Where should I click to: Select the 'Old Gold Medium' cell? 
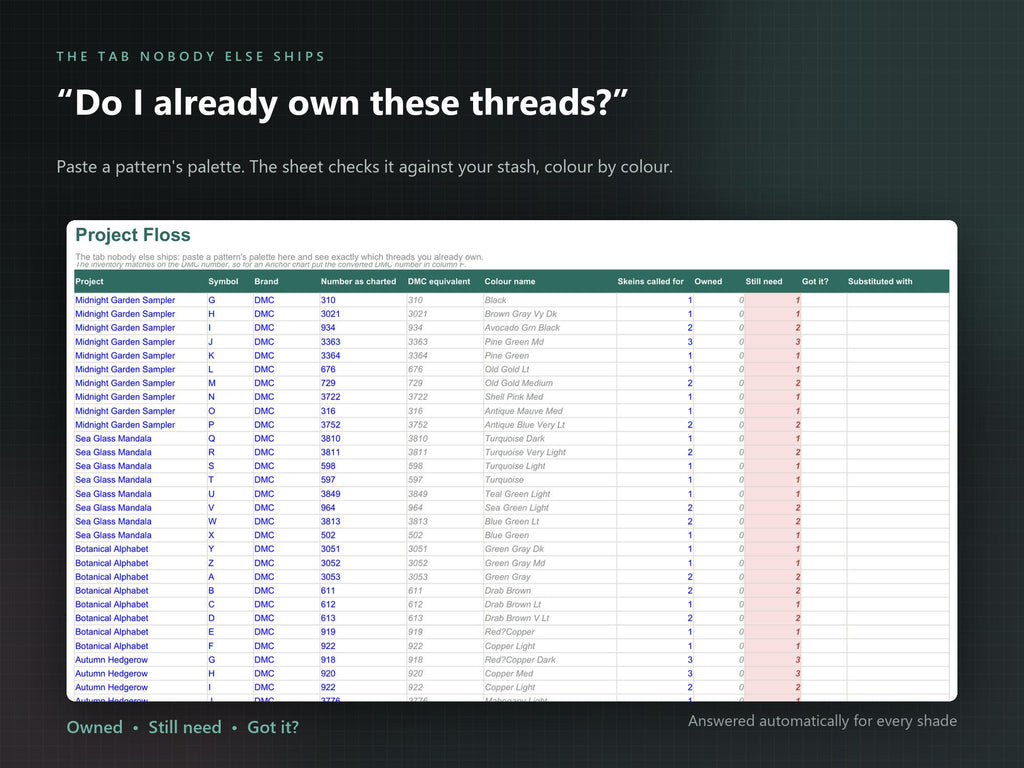click(519, 383)
